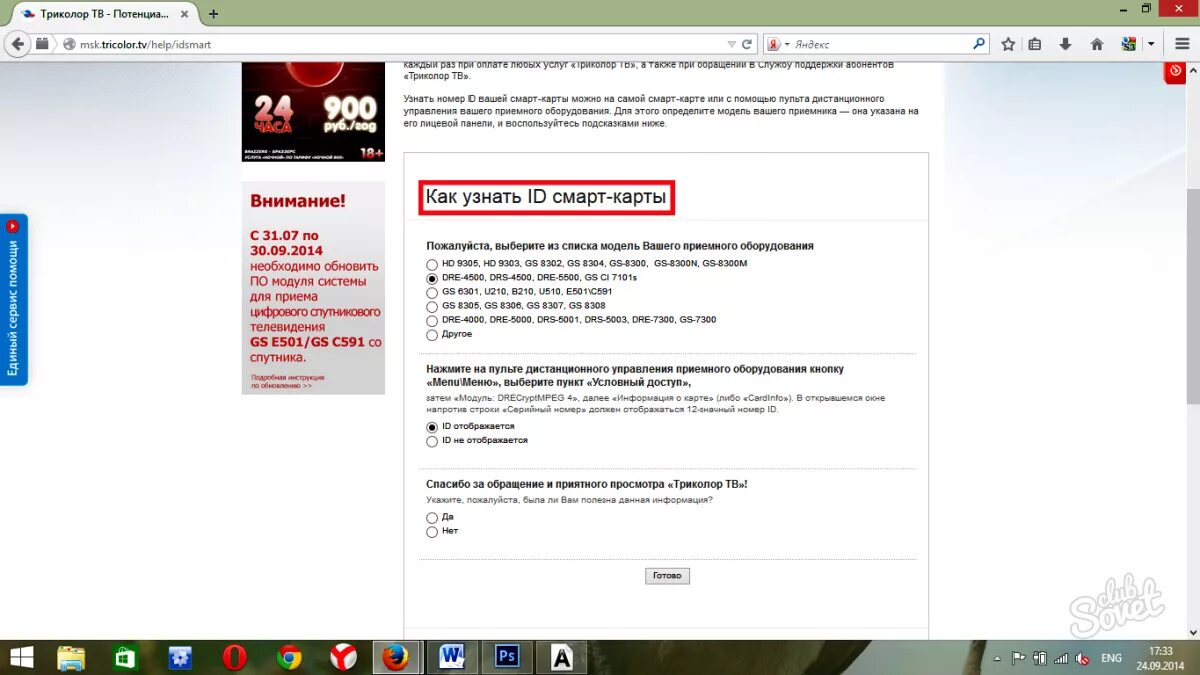The width and height of the screenshot is (1200, 675).
Task: Click the 24 часа 900 руб banner
Action: pos(313,111)
